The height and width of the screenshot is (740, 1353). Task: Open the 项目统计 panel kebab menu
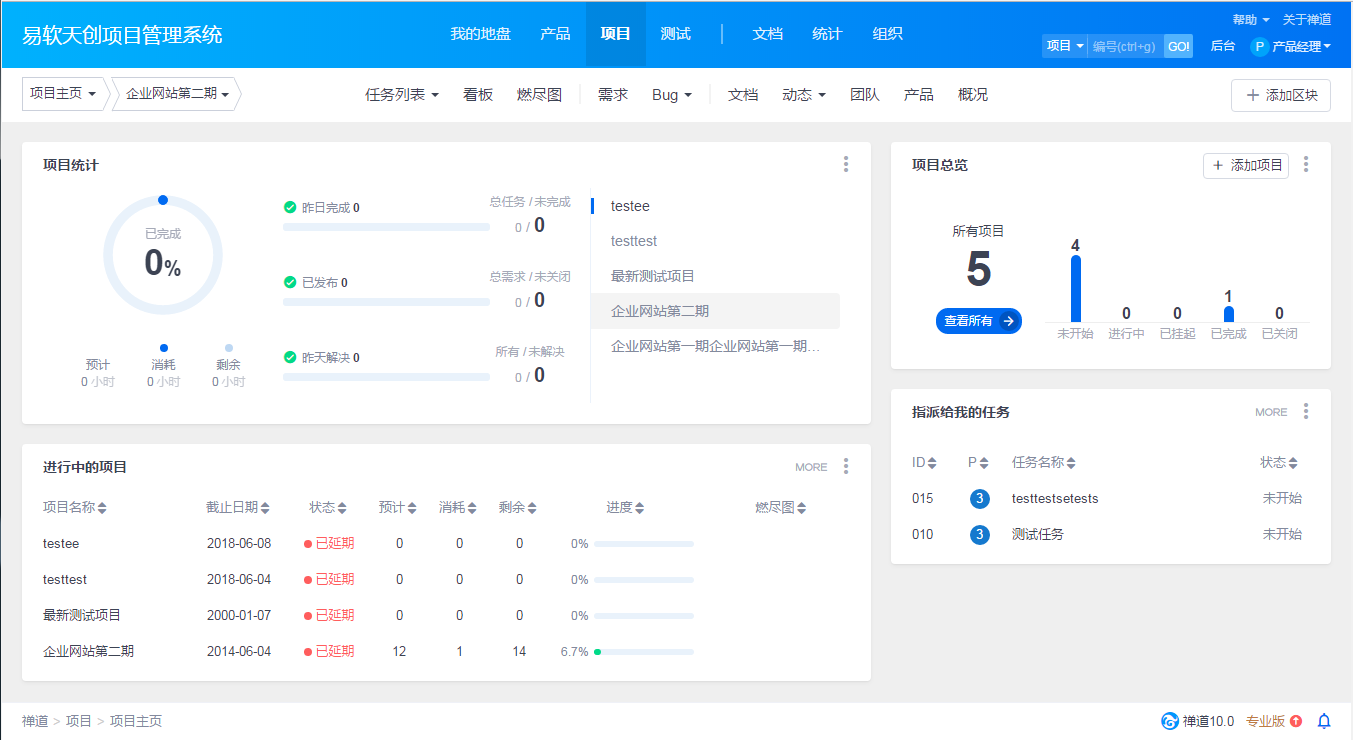pos(845,164)
